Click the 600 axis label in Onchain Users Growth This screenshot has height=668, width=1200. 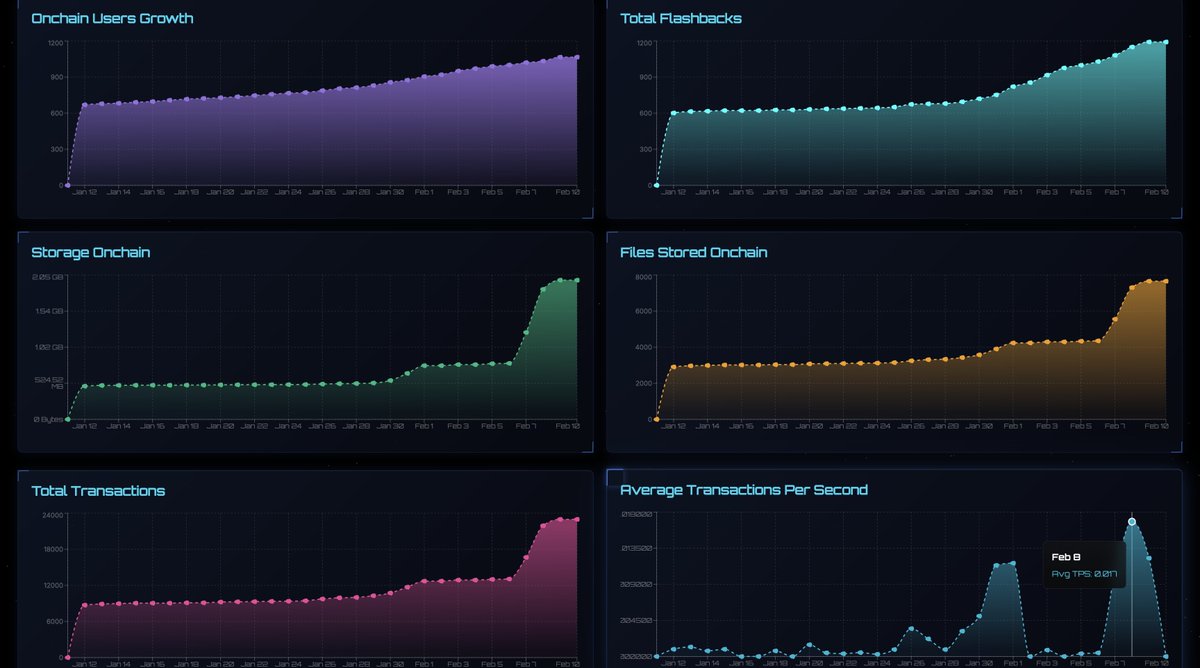(x=57, y=114)
